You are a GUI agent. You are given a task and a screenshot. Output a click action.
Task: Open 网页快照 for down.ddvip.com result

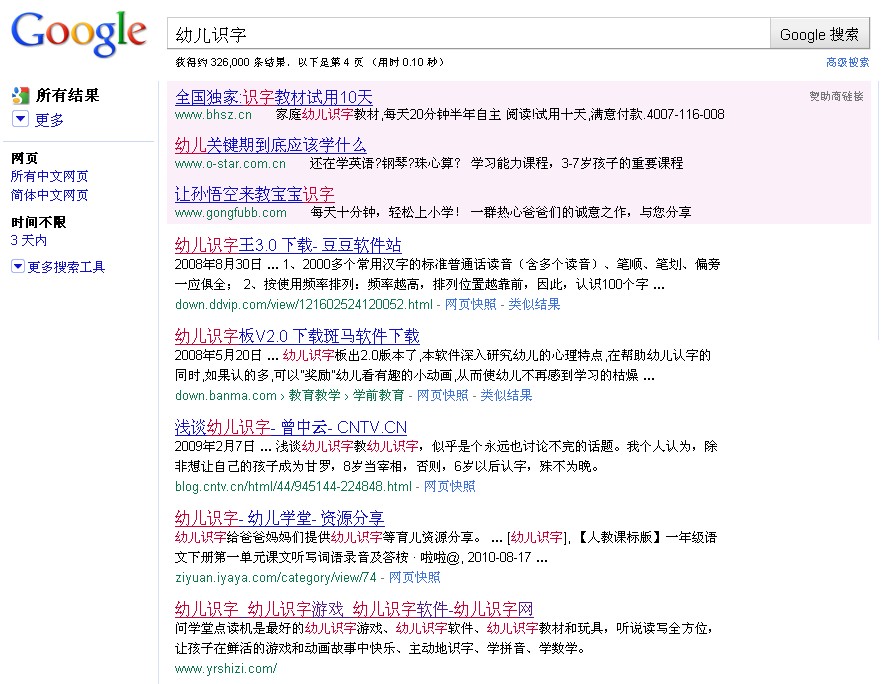[470, 304]
